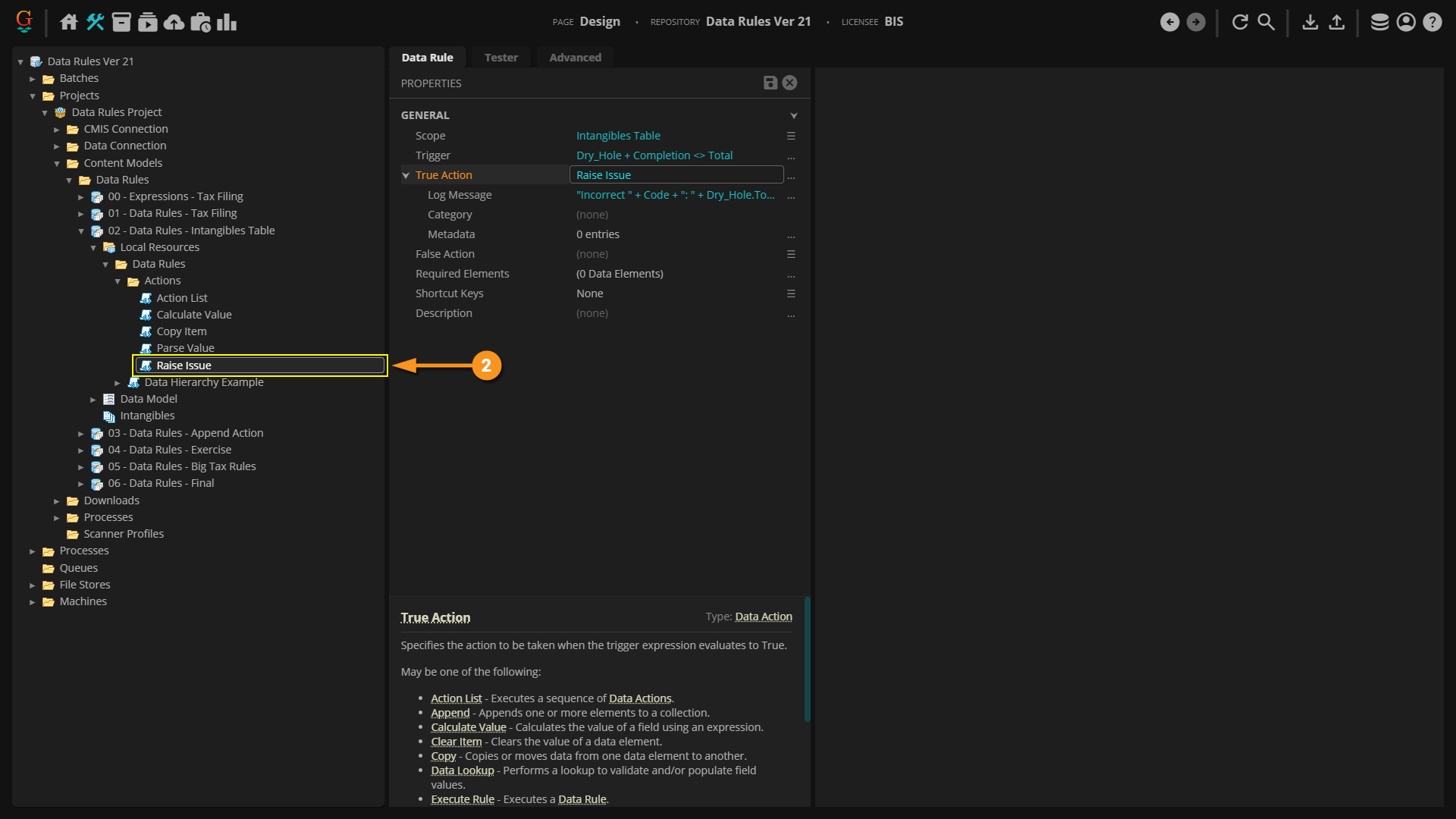Switch to the Tester tab
1456x819 pixels.
click(501, 58)
